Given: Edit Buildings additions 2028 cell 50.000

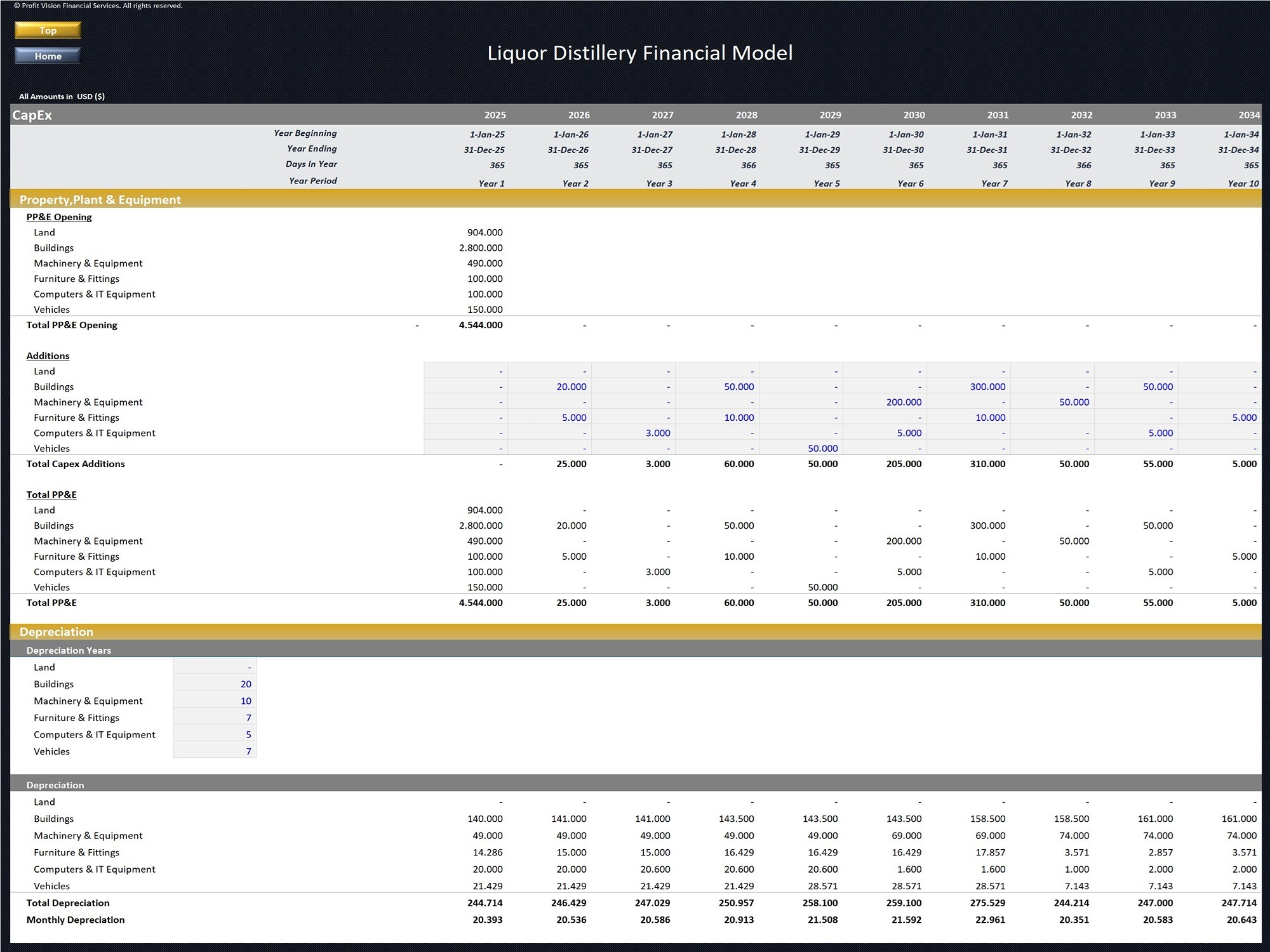Looking at the screenshot, I should (718, 387).
